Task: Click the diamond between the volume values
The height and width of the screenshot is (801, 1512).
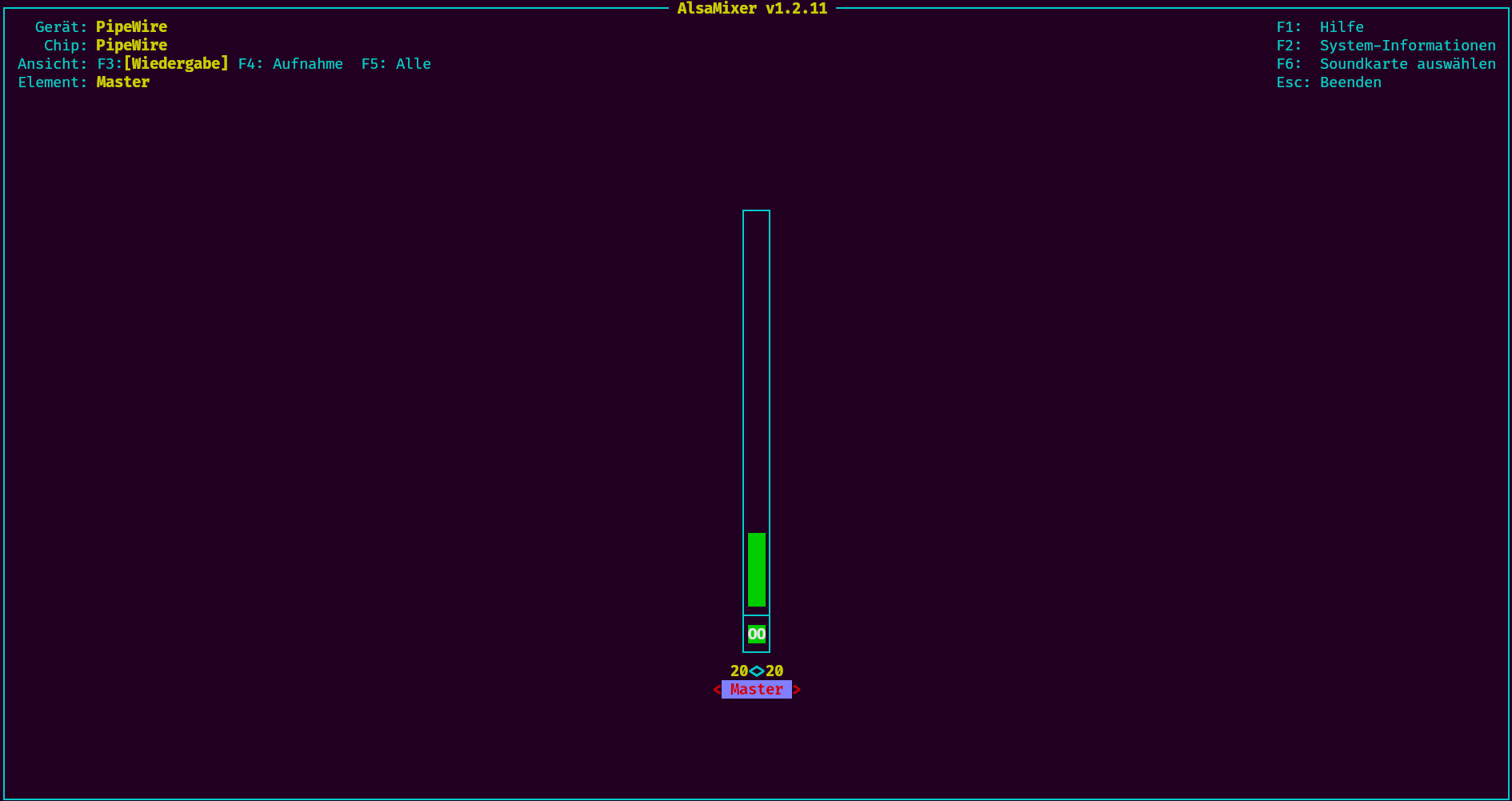Action: click(756, 671)
